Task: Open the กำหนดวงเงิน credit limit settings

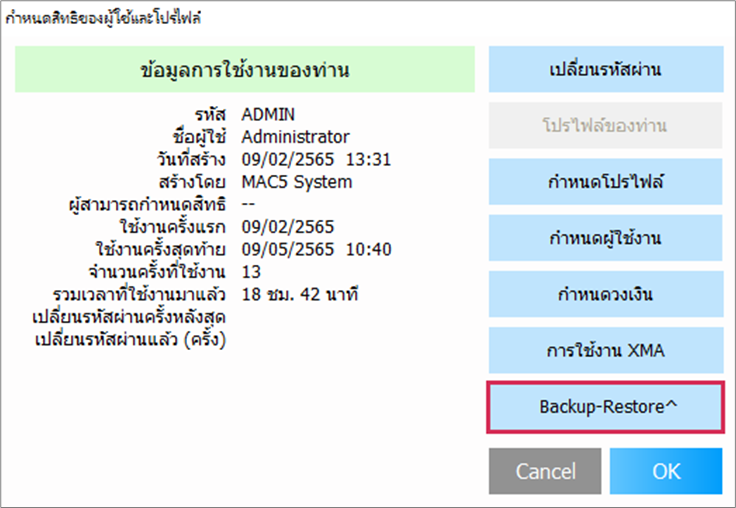Action: [x=606, y=294]
